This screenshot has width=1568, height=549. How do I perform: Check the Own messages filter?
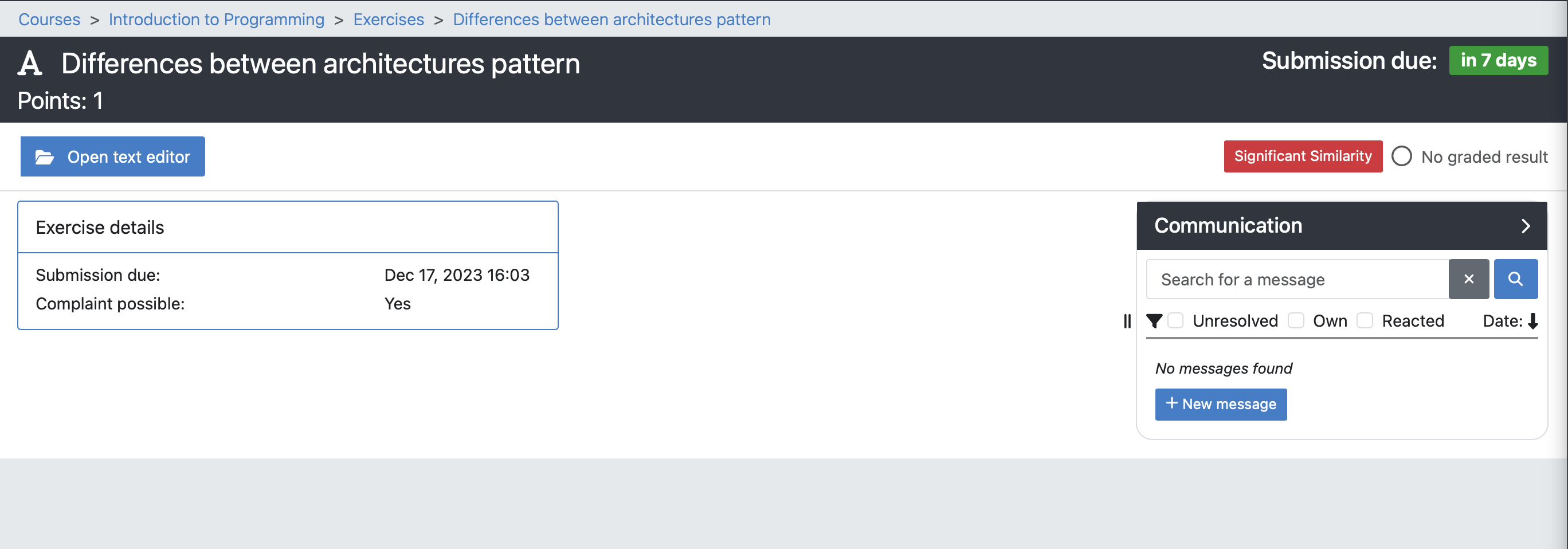[x=1296, y=320]
